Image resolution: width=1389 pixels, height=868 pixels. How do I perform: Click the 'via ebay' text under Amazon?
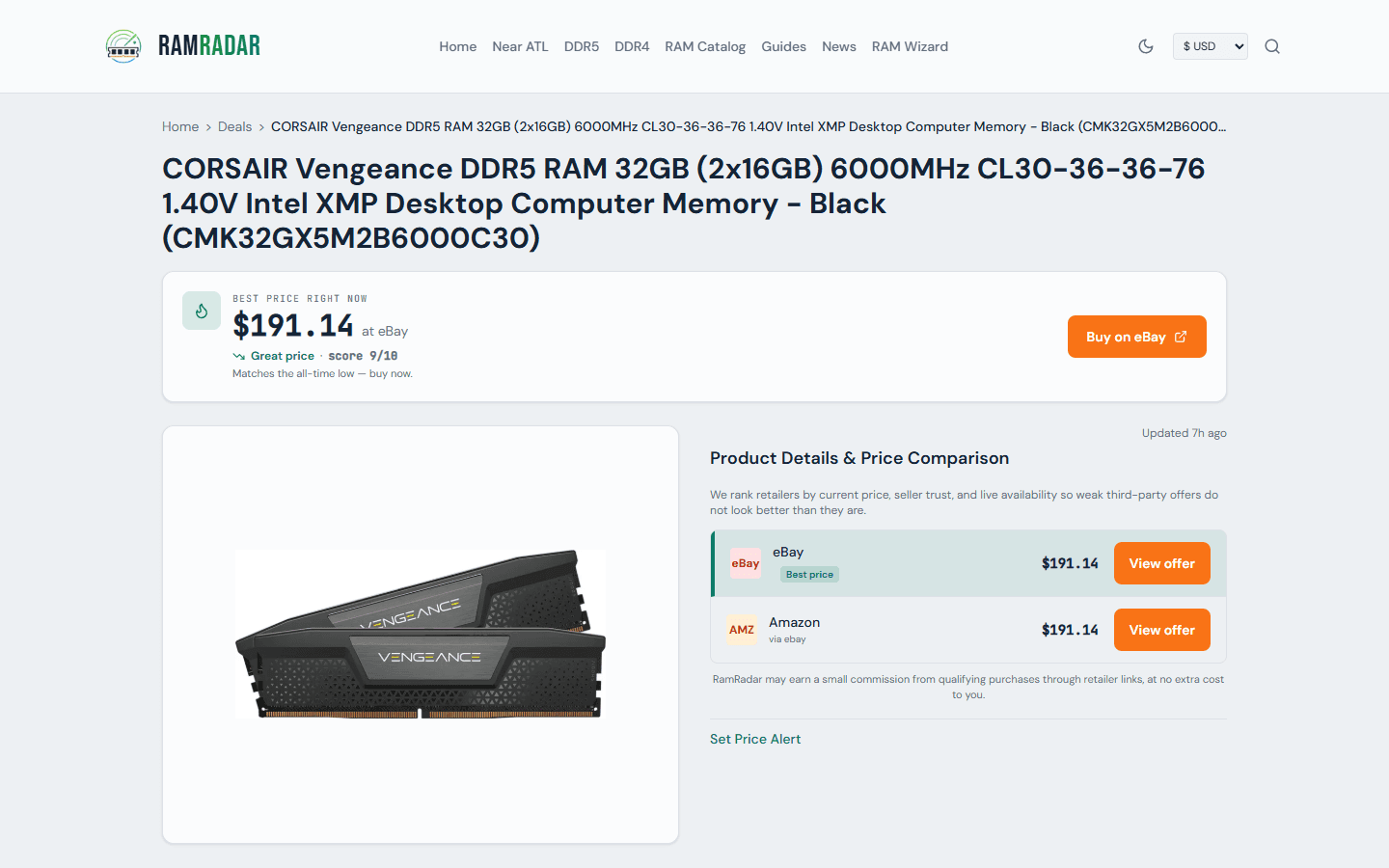point(787,639)
